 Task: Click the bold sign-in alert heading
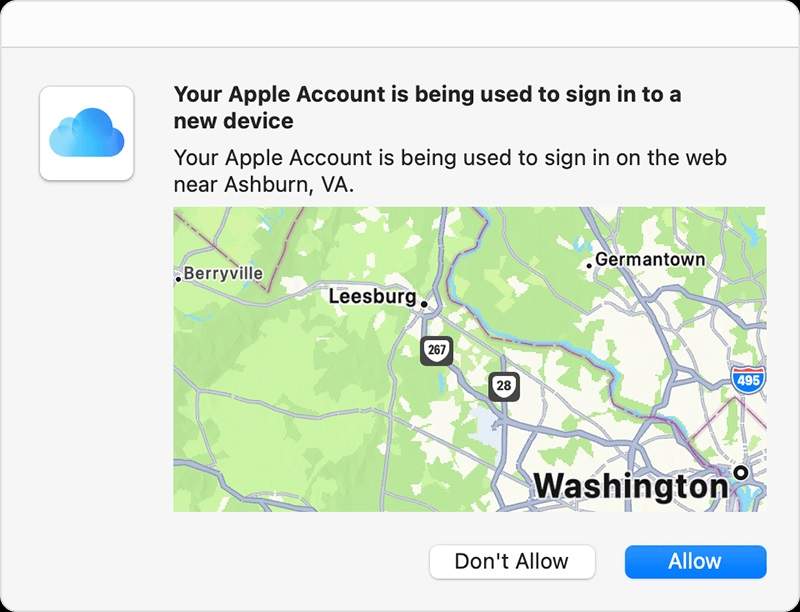[x=428, y=107]
